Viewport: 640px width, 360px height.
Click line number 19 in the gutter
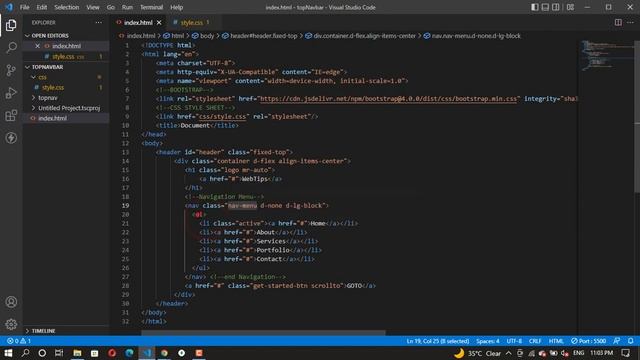pos(126,206)
